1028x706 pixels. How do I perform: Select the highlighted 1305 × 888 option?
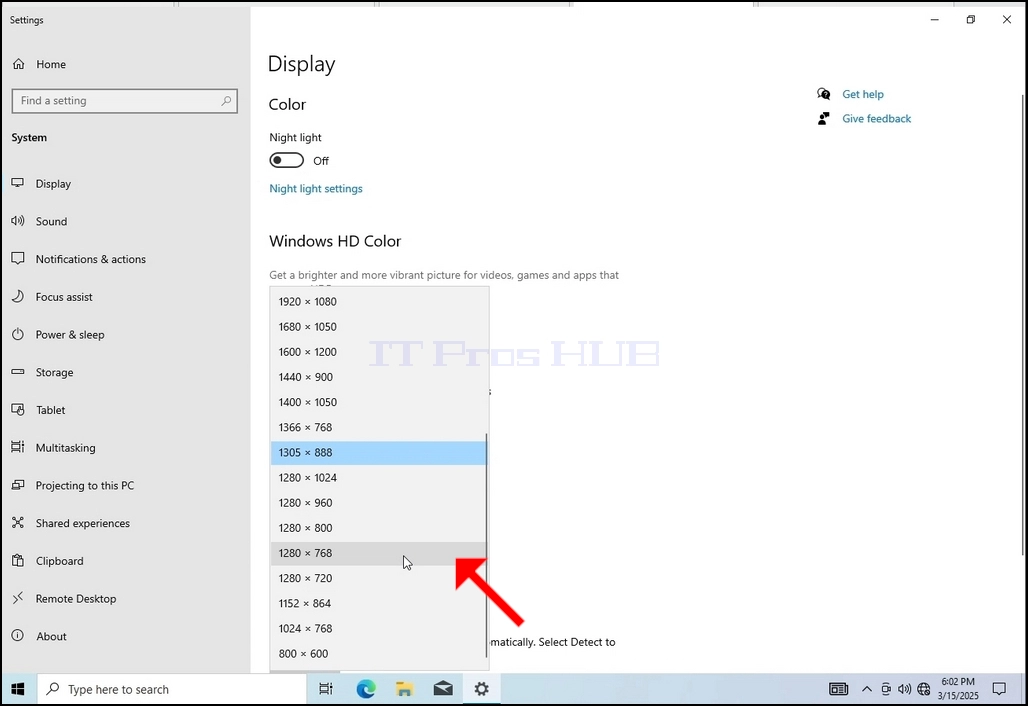click(x=379, y=452)
